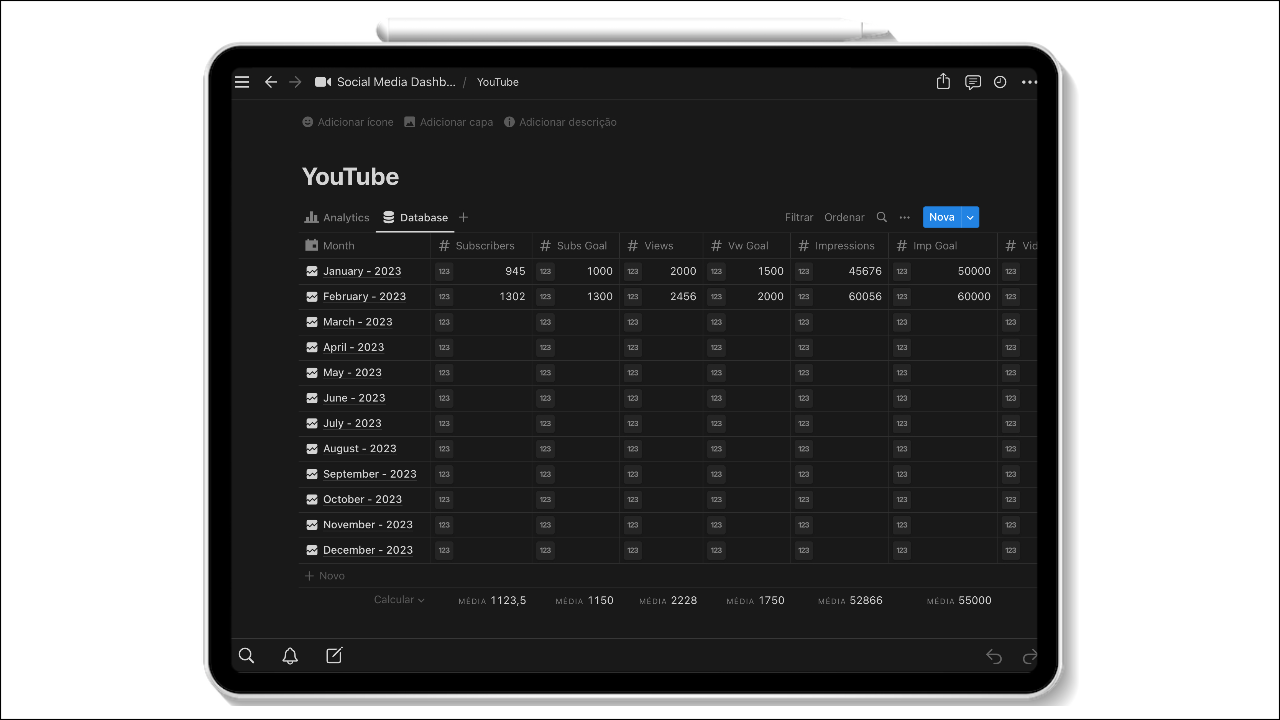Image resolution: width=1280 pixels, height=720 pixels.
Task: Open the page options three-dot menu
Action: tap(1029, 82)
